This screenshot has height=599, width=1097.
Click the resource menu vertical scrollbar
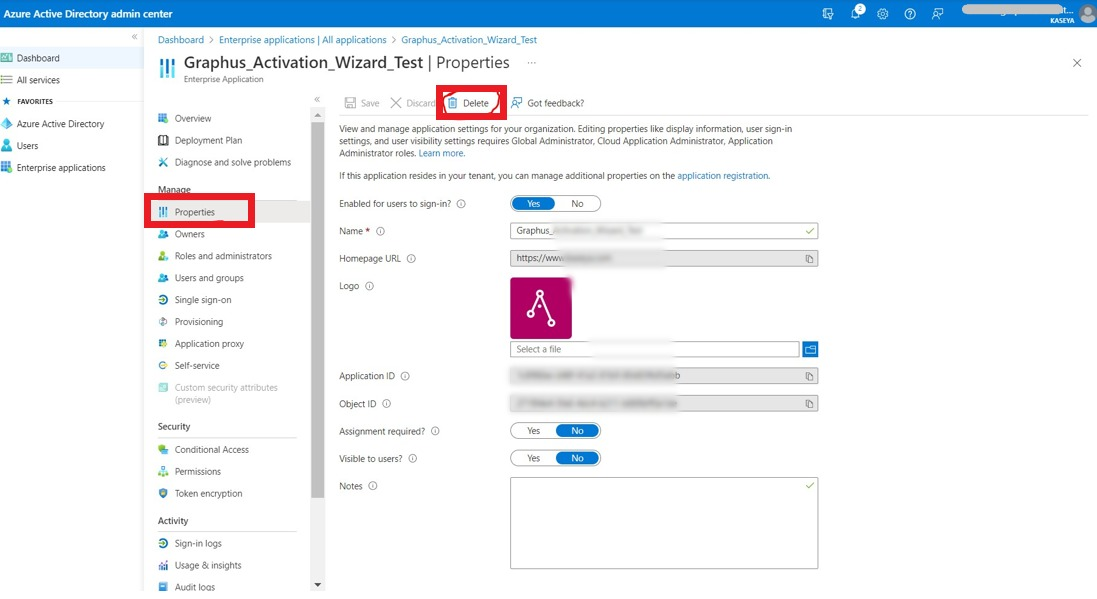click(x=317, y=300)
